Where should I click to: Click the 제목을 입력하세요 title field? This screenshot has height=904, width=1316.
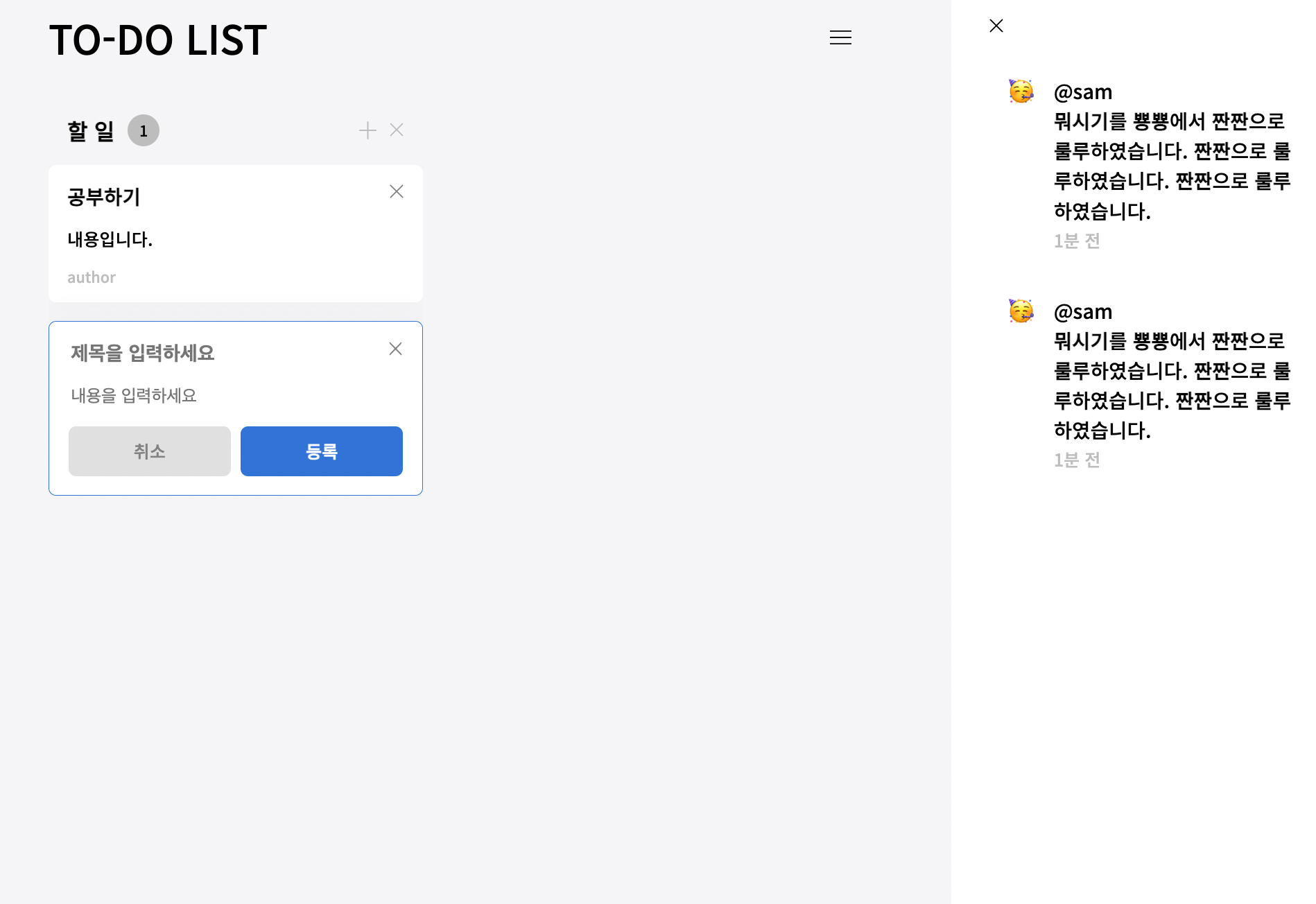coord(143,353)
